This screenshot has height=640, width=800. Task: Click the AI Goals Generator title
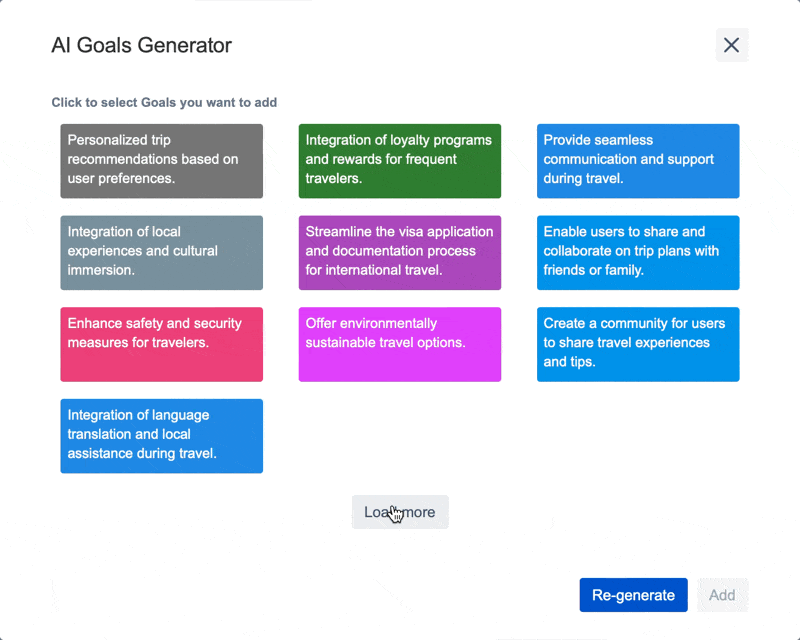[x=141, y=45]
